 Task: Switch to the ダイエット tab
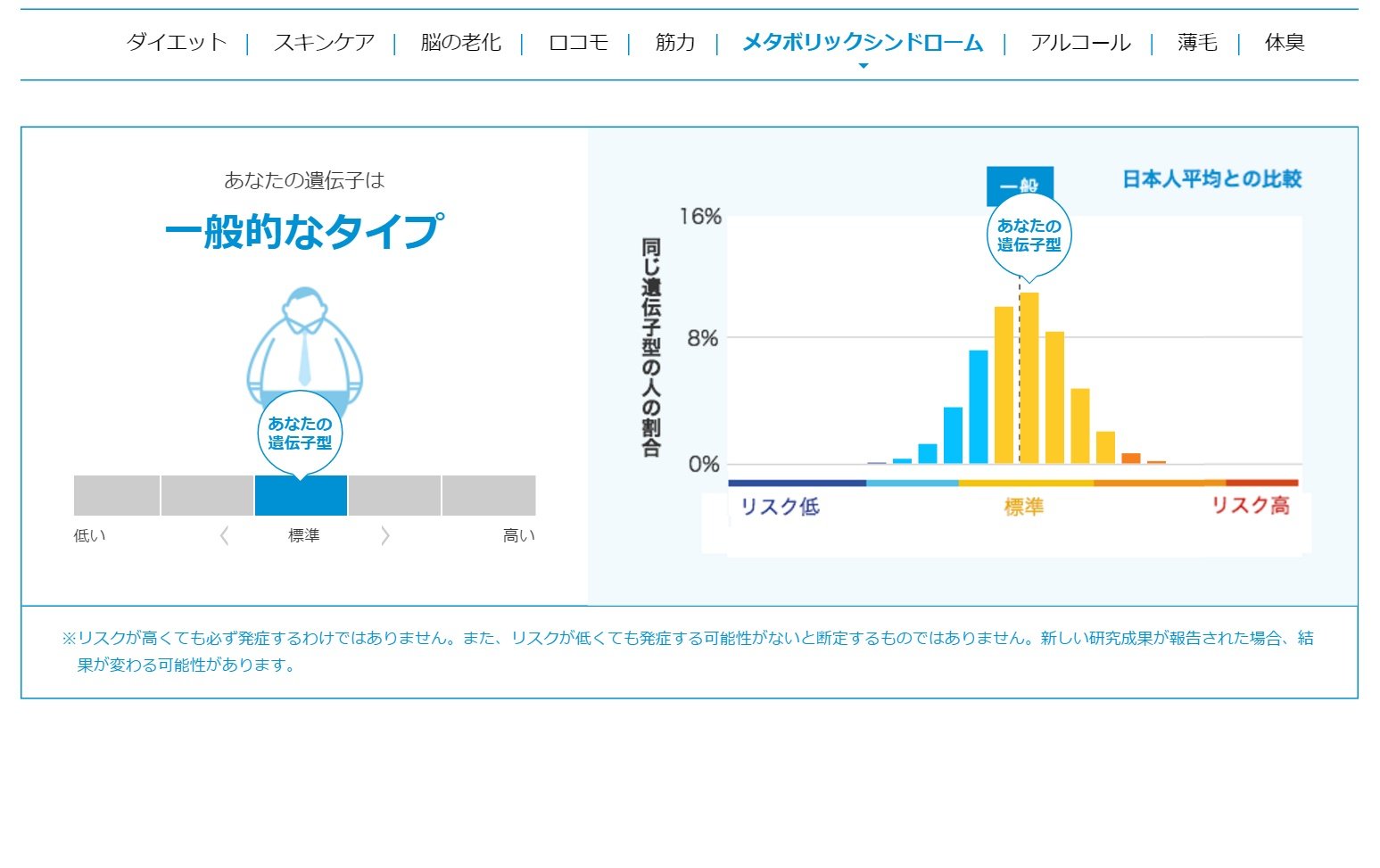point(176,42)
